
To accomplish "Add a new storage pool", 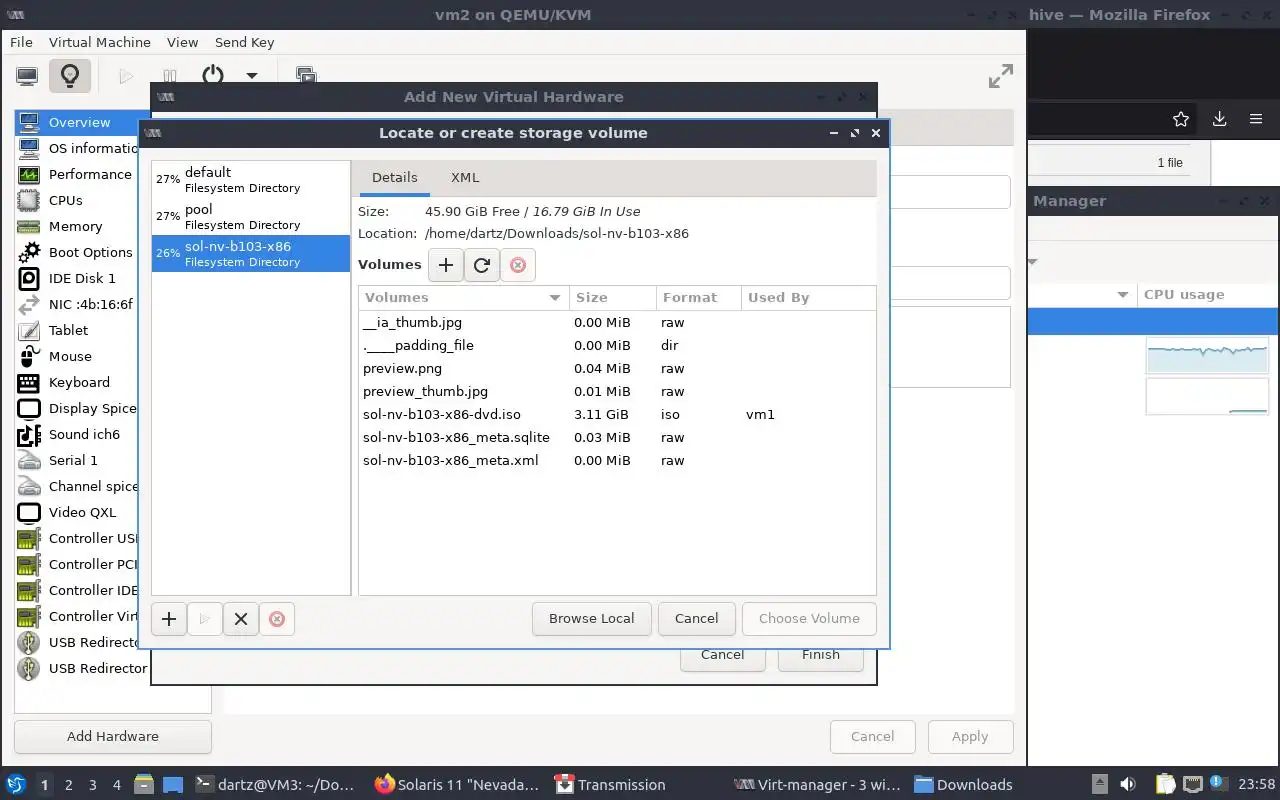I will point(169,619).
